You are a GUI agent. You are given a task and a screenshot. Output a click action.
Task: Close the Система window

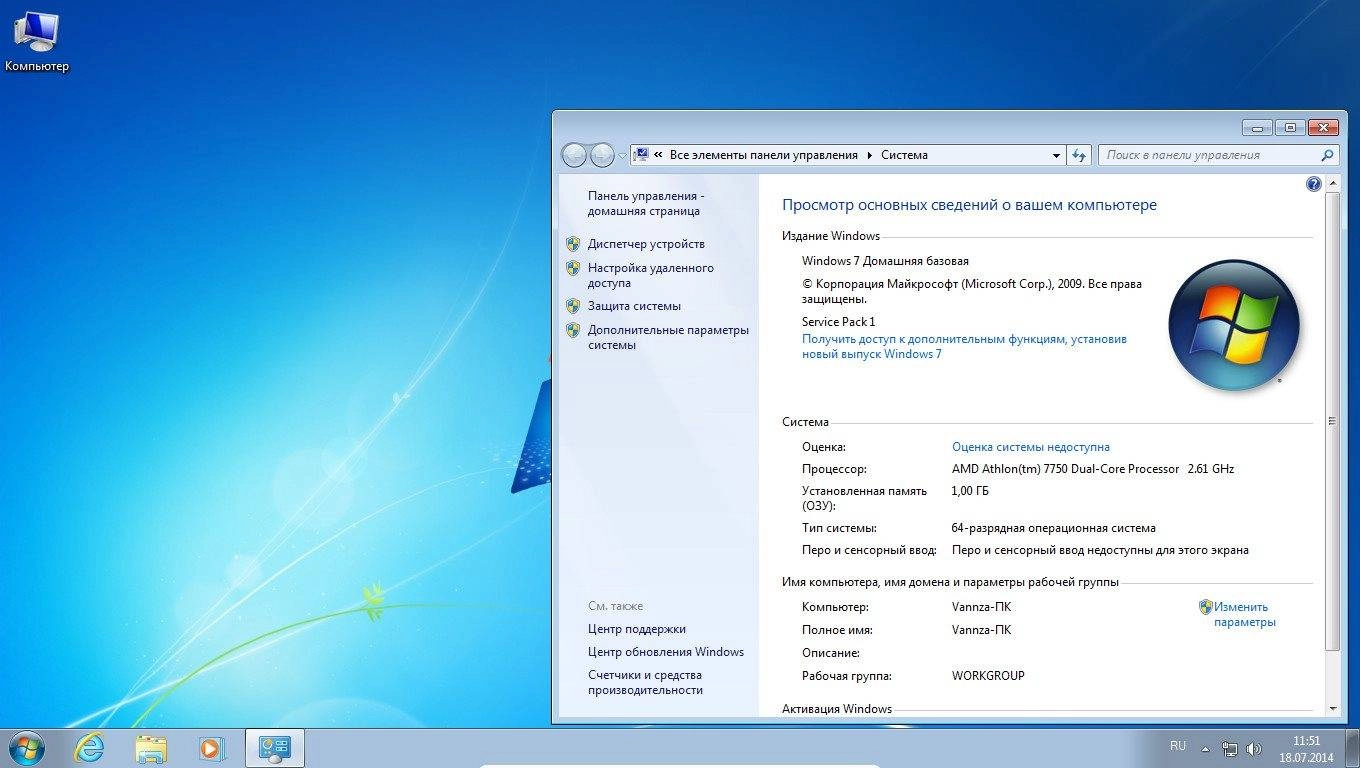click(1323, 127)
